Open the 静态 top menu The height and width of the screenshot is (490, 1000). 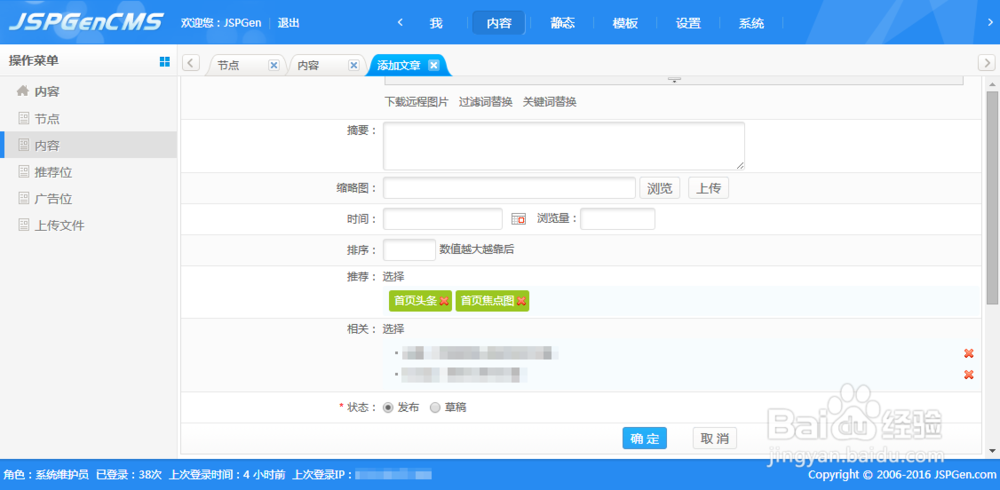(562, 24)
